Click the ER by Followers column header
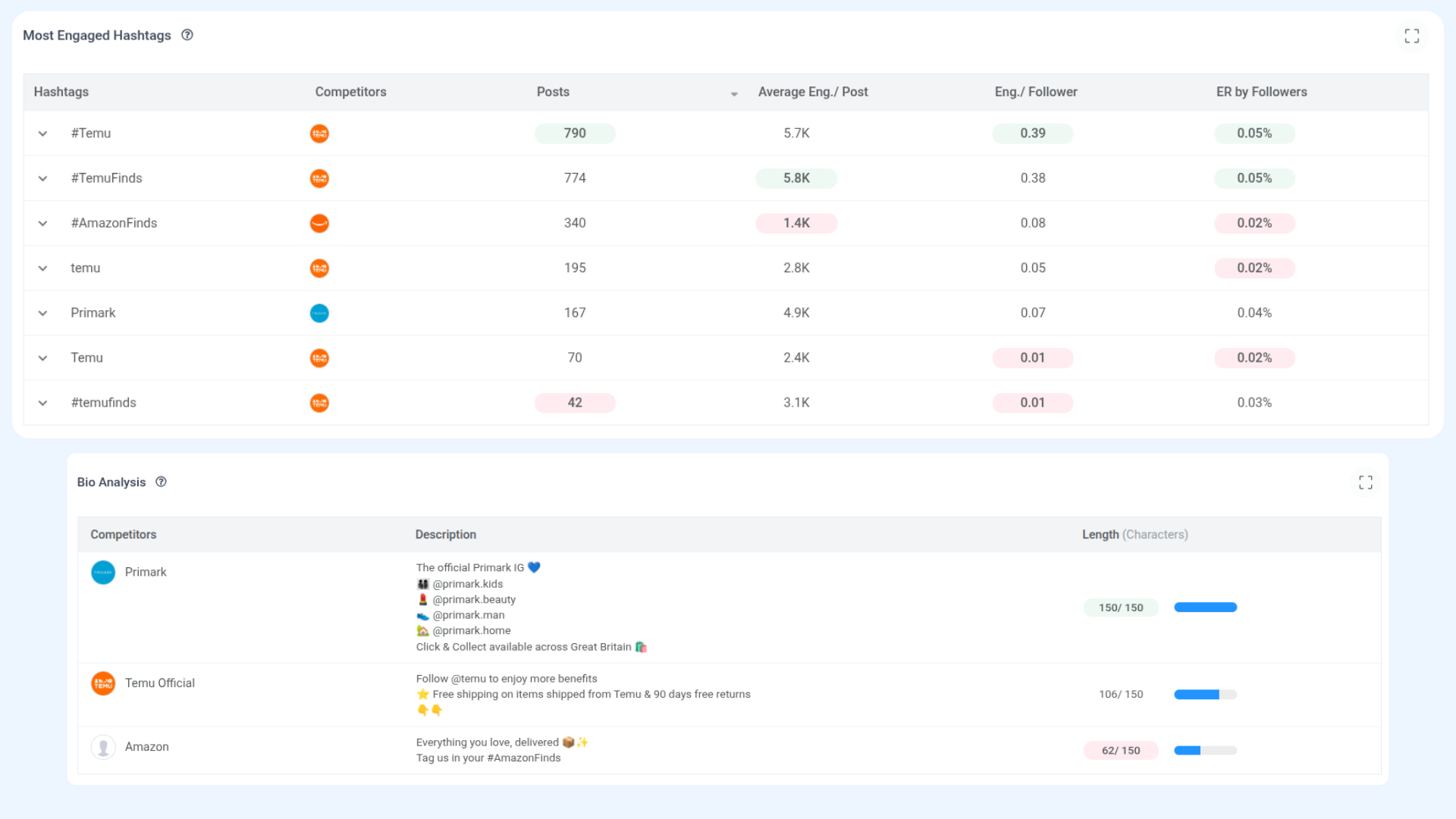The image size is (1456, 819). (x=1261, y=92)
